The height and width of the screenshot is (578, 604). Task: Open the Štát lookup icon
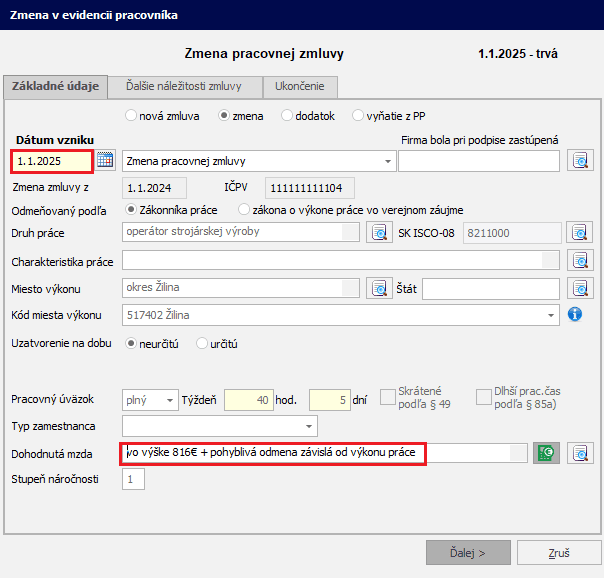(x=580, y=288)
